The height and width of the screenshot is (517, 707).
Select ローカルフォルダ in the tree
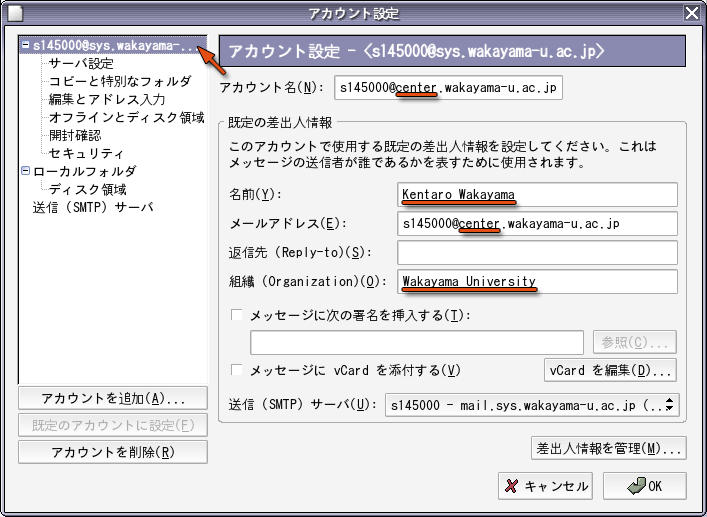[x=84, y=171]
